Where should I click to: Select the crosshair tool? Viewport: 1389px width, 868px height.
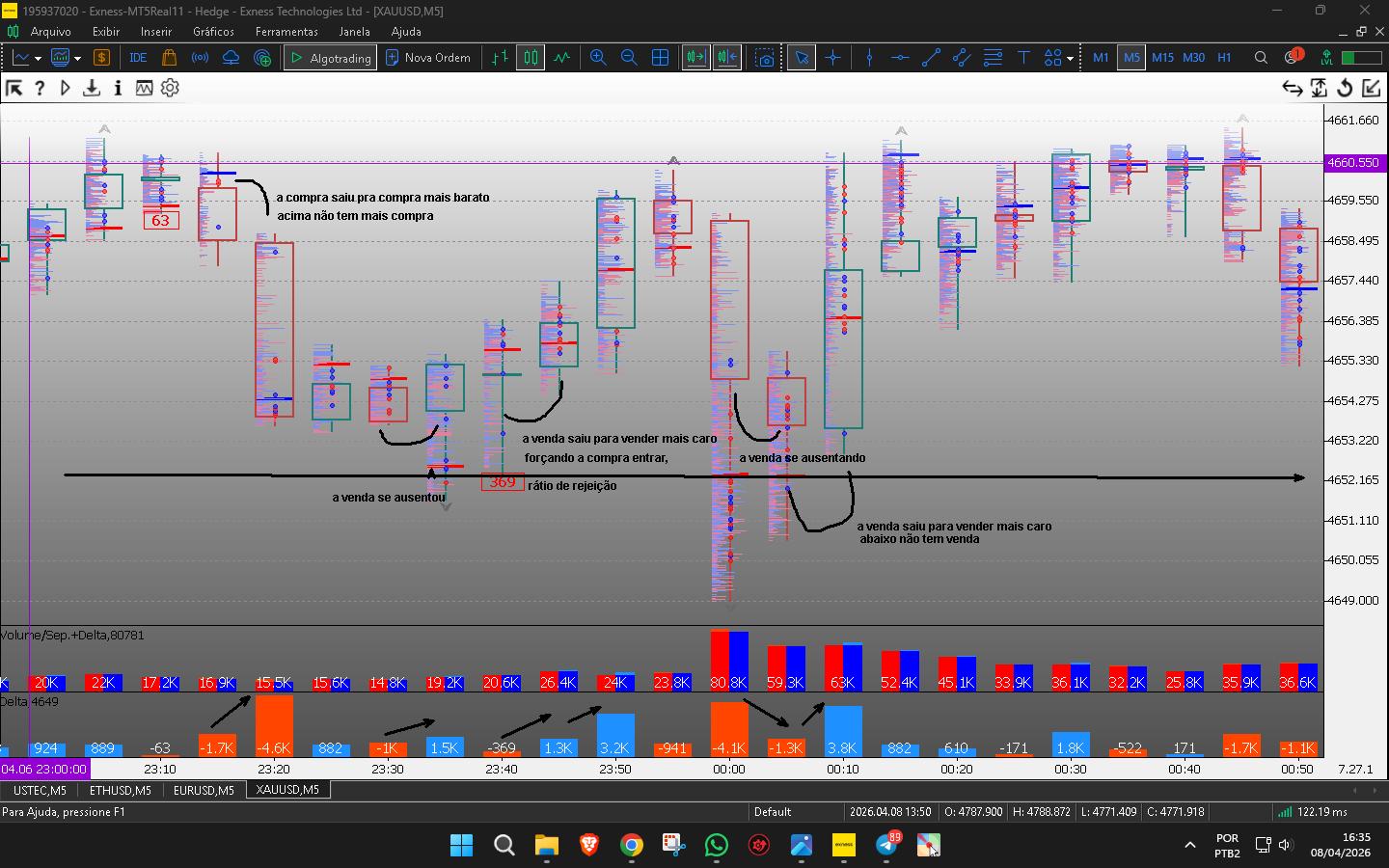(833, 58)
